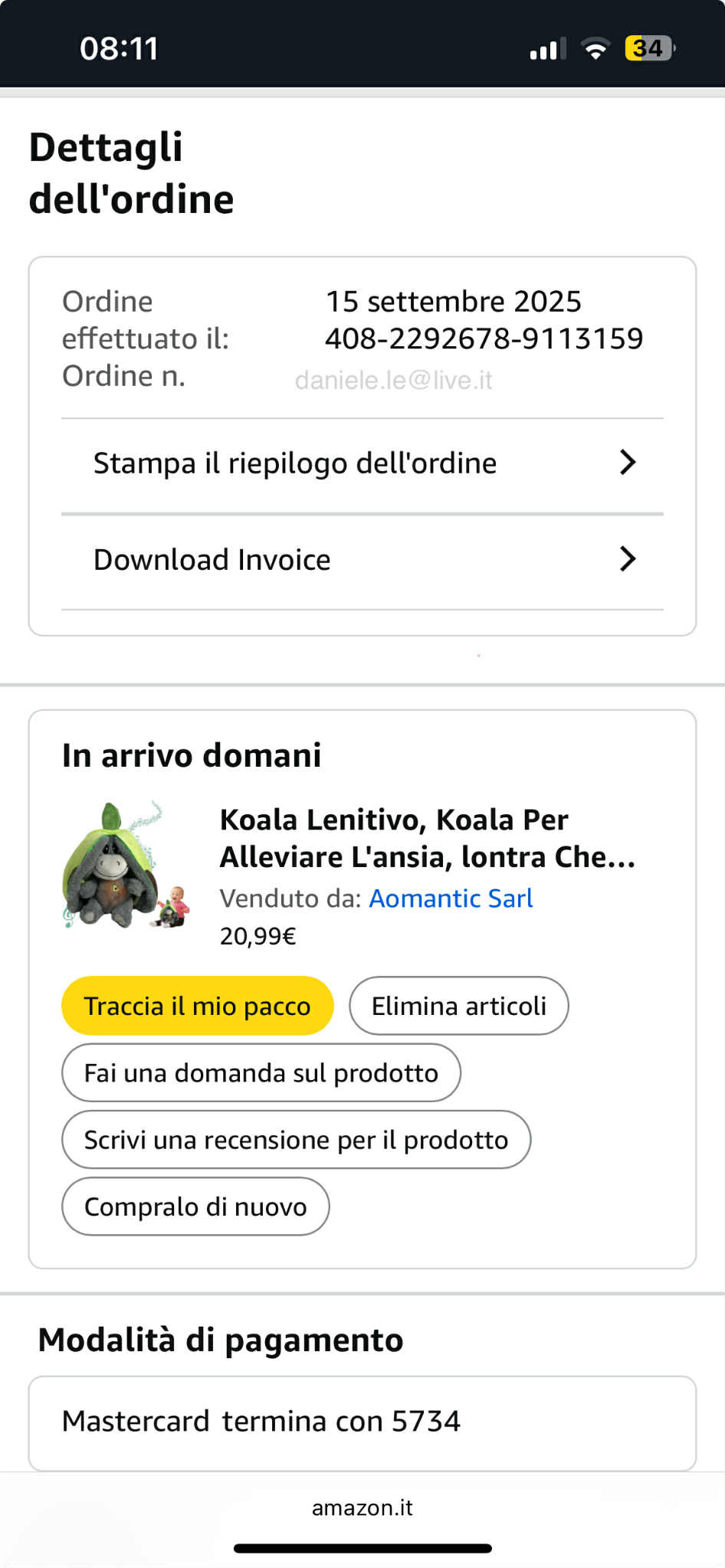
Task: Open the koala plush product thumbnail
Action: coord(126,865)
